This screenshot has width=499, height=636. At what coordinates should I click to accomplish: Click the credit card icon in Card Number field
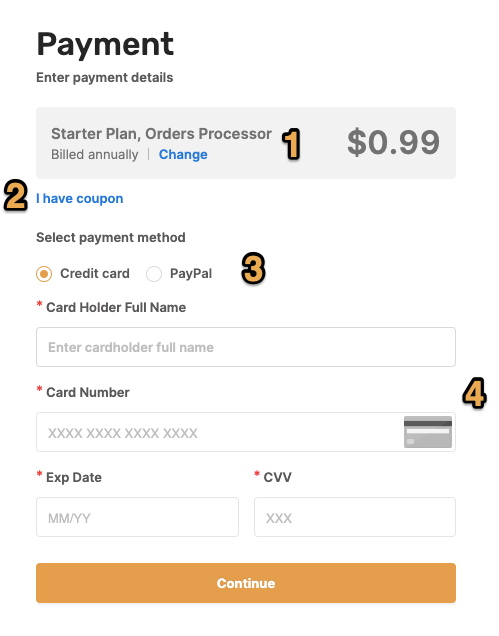pos(428,432)
